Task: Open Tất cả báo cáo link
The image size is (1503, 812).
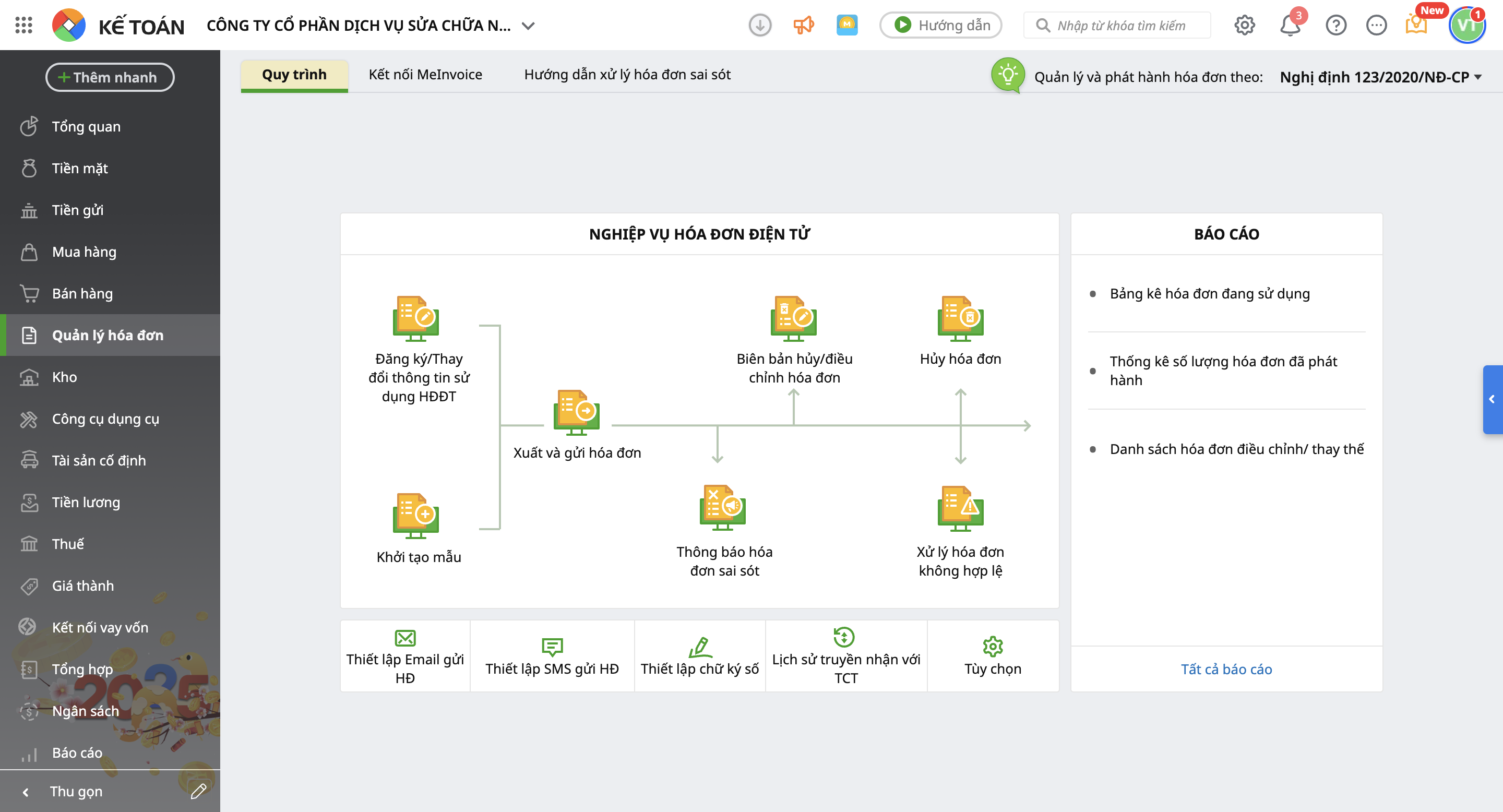Action: point(1226,669)
